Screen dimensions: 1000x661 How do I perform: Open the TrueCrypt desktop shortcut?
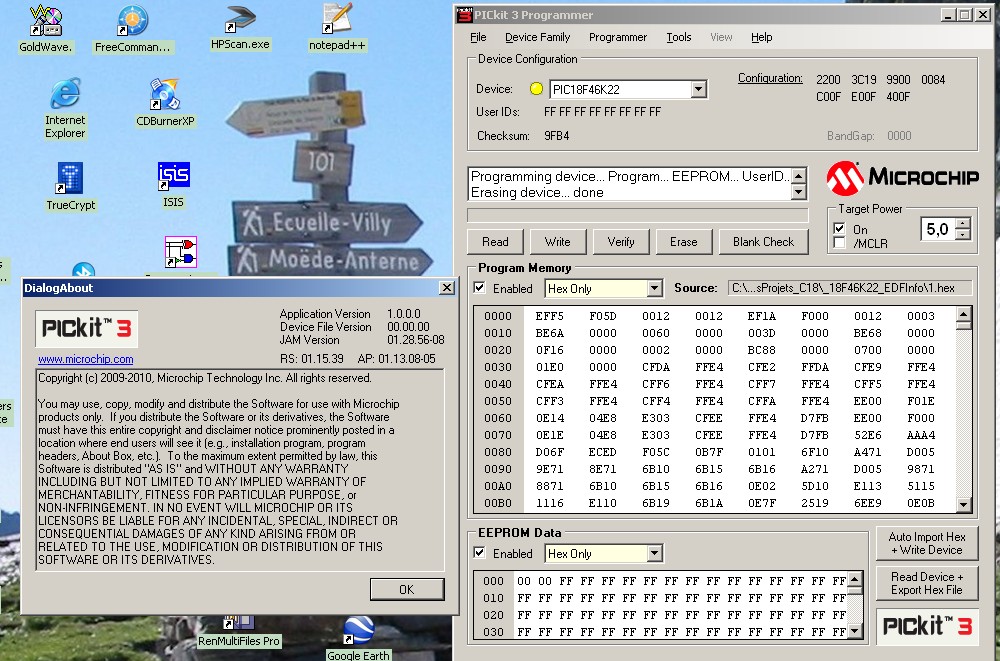click(70, 186)
